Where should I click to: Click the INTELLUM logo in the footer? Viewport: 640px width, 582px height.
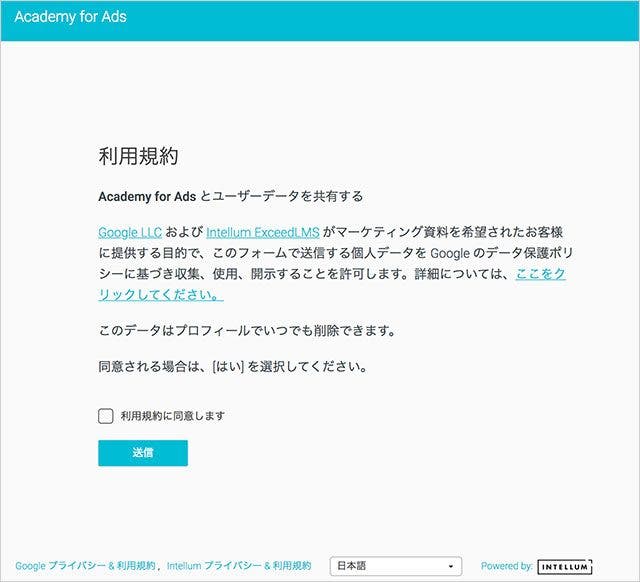point(565,566)
